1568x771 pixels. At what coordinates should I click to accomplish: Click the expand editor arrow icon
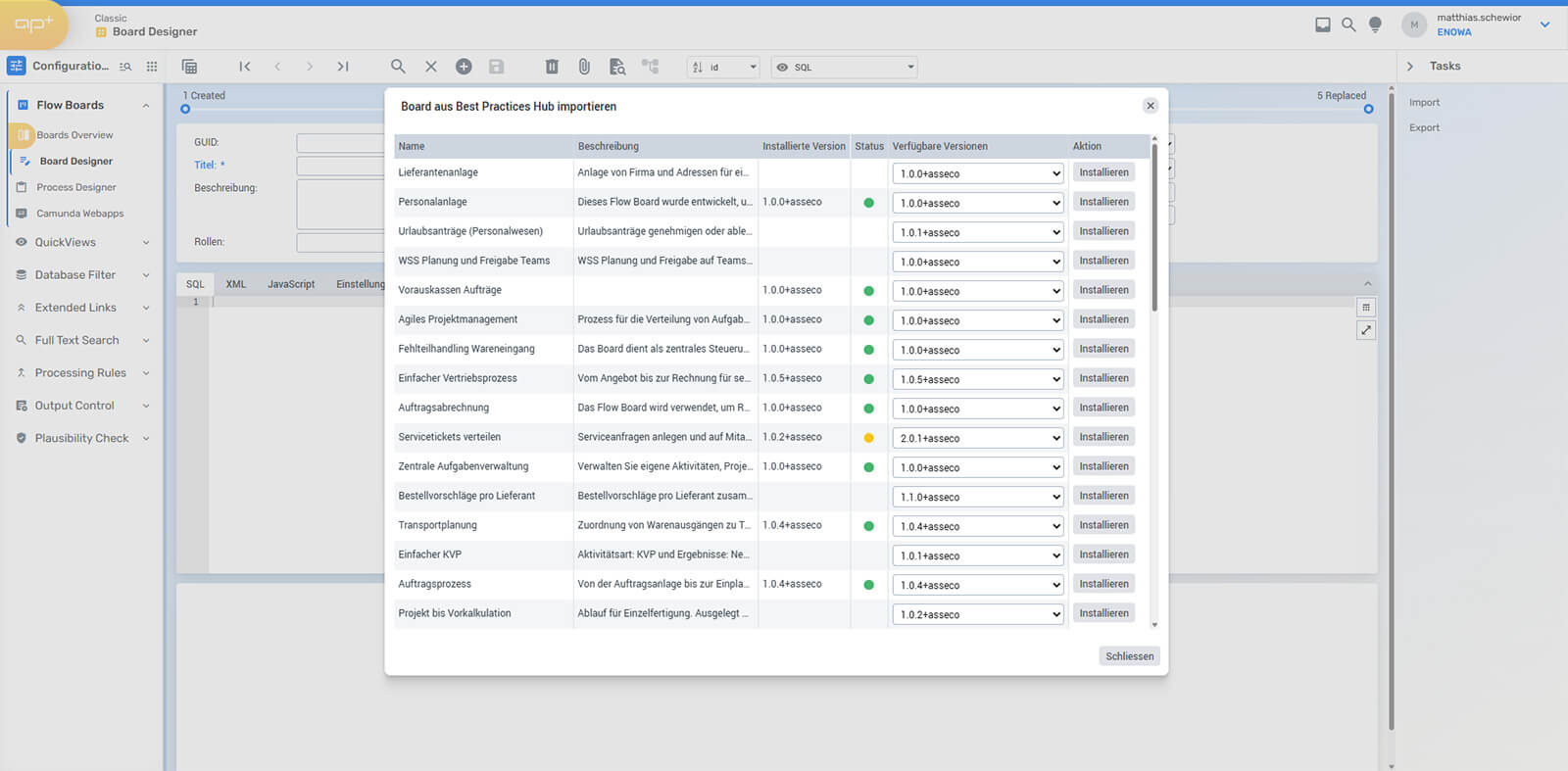[1366, 330]
